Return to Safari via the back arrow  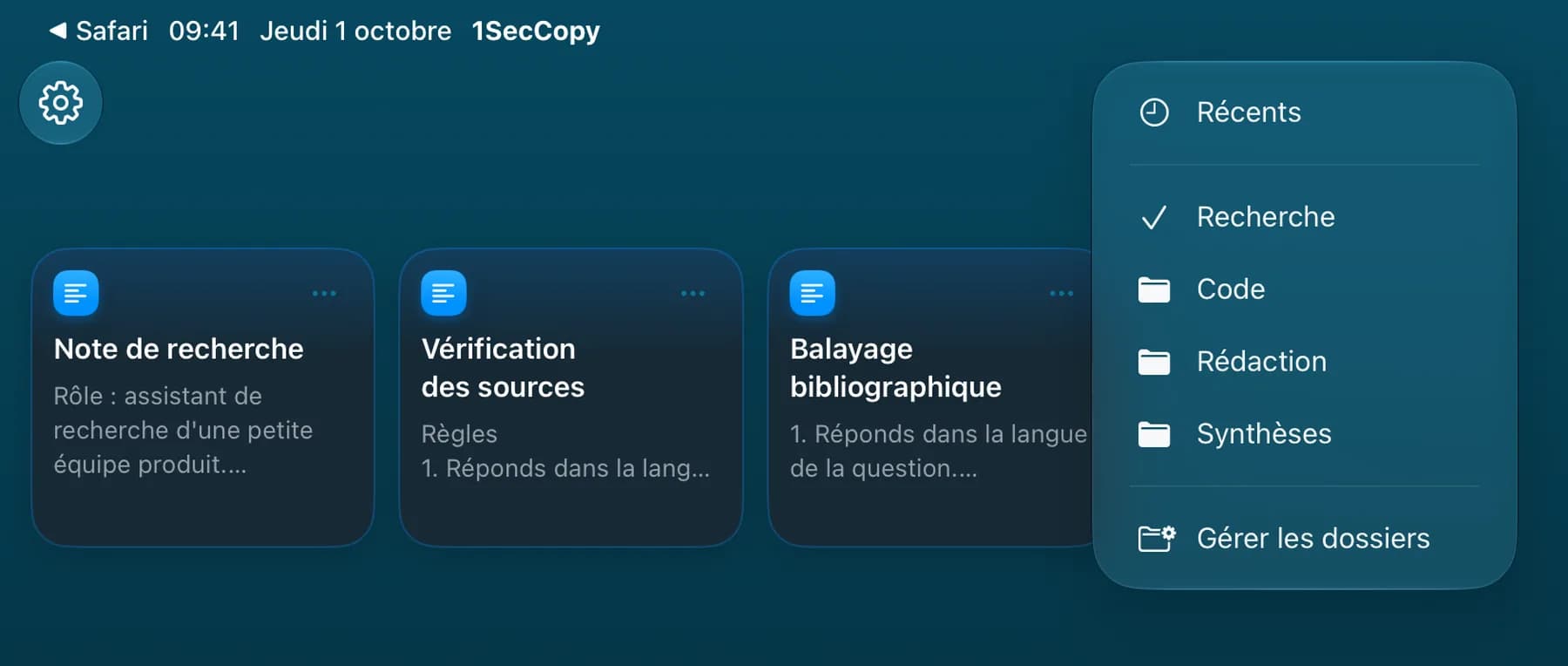57,31
